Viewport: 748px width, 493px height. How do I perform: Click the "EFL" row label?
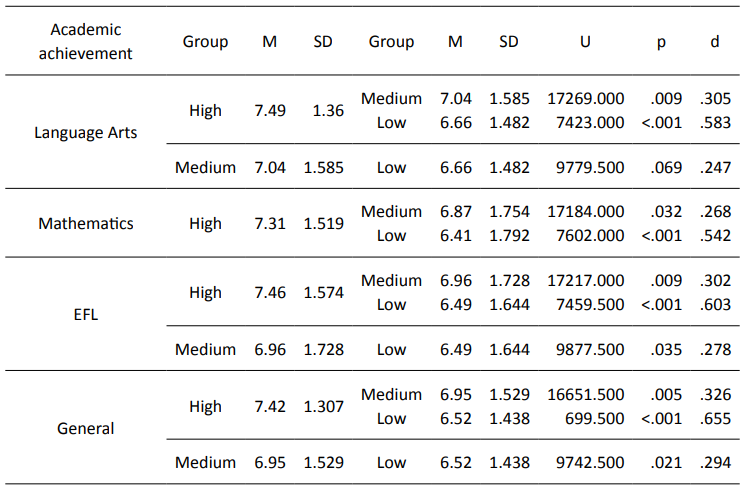pyautogui.click(x=85, y=314)
